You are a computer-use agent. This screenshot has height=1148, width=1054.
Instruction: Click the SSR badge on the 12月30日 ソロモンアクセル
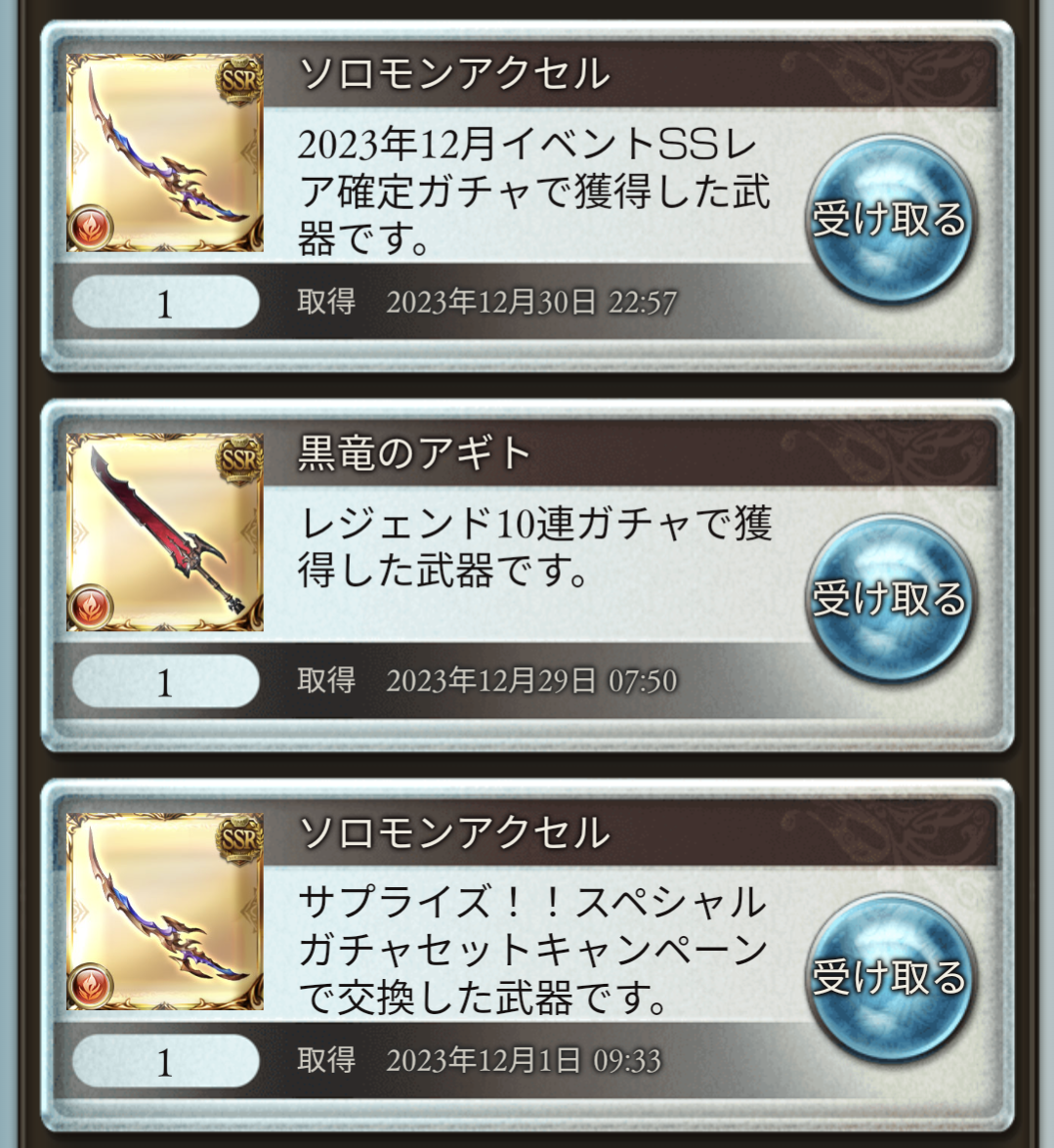click(239, 80)
